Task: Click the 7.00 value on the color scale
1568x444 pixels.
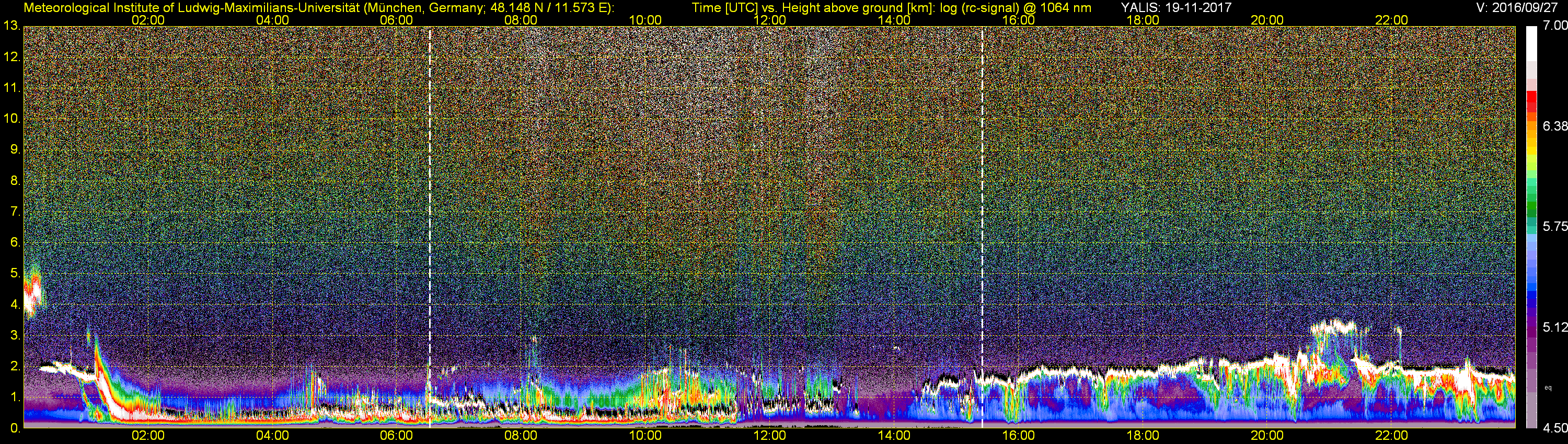Action: pos(1555,26)
